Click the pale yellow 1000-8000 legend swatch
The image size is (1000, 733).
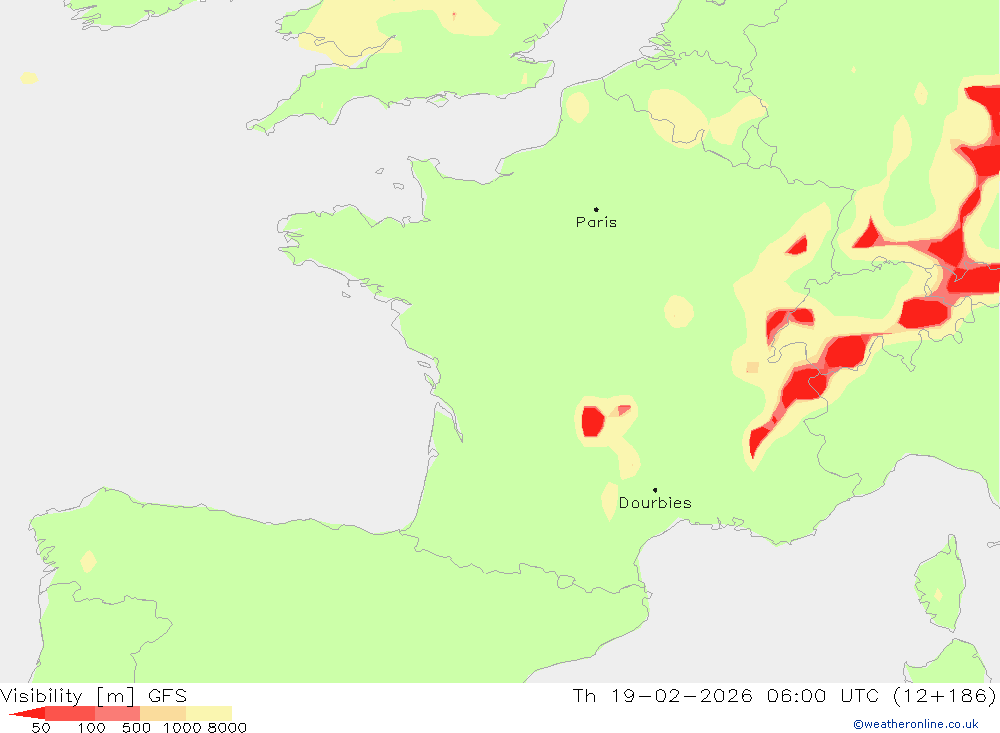[x=209, y=713]
